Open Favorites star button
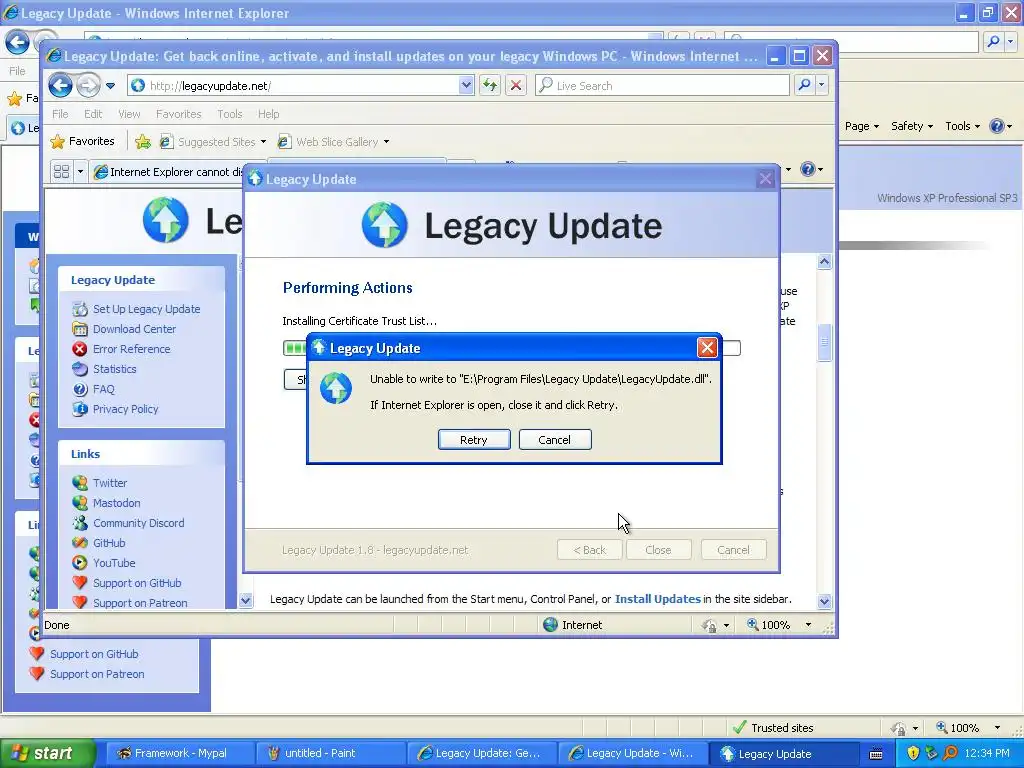Viewport: 1024px width, 768px height. click(83, 141)
